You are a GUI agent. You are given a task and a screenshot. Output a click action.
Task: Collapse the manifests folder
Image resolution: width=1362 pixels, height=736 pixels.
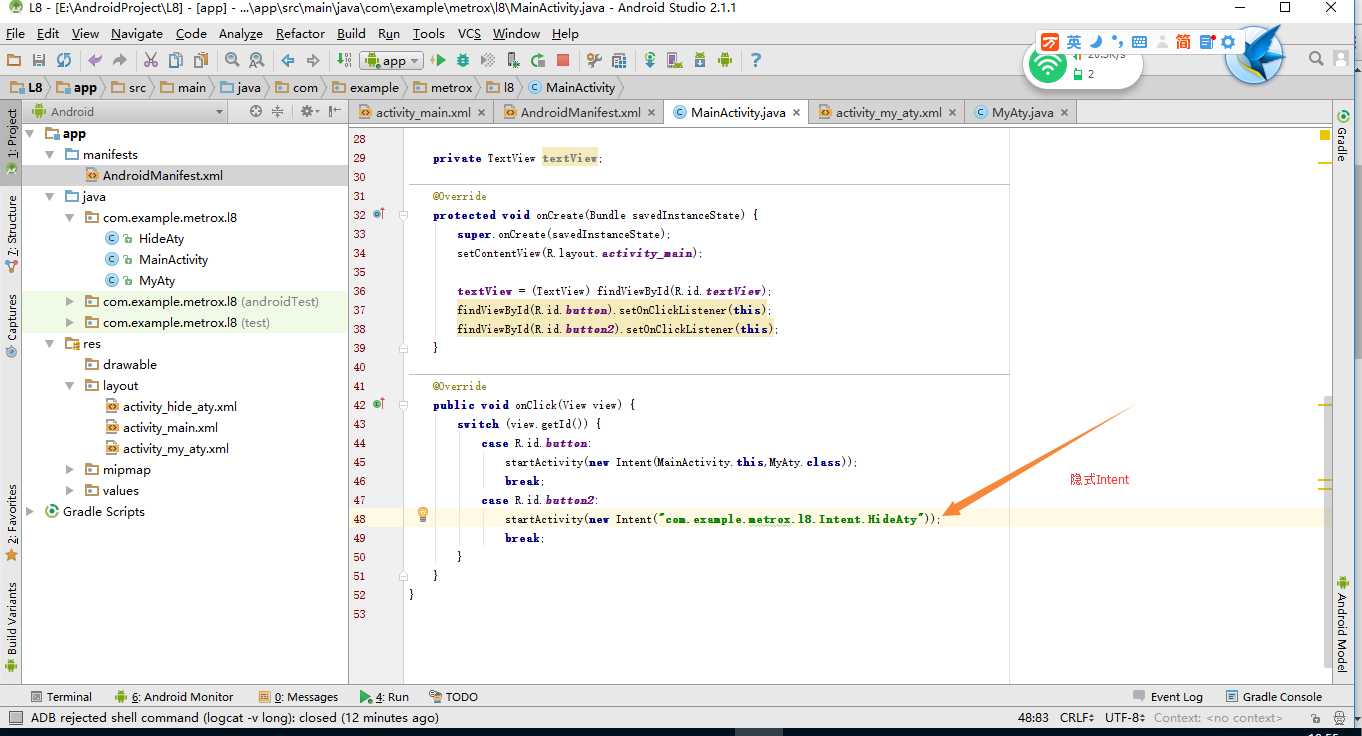50,155
